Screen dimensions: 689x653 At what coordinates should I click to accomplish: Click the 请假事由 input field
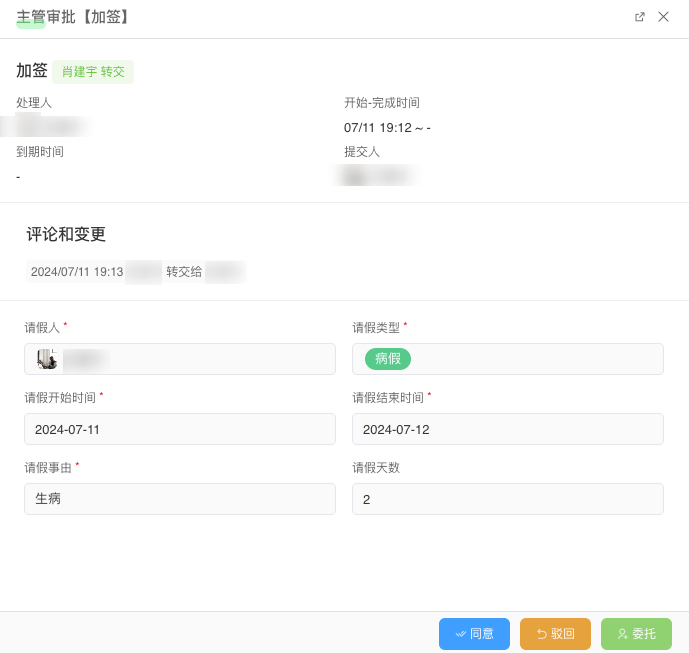pyautogui.click(x=180, y=499)
